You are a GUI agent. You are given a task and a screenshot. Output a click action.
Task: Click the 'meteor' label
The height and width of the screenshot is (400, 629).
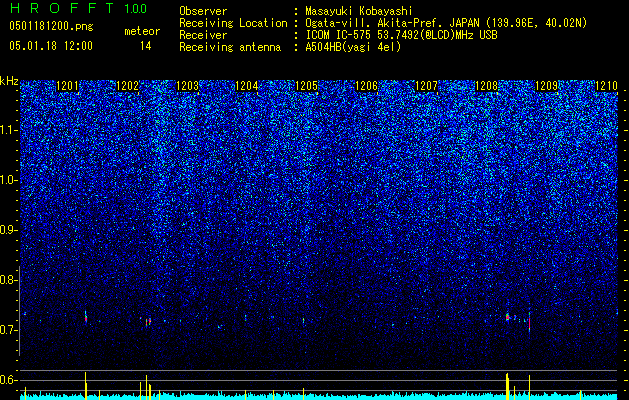pos(142,31)
